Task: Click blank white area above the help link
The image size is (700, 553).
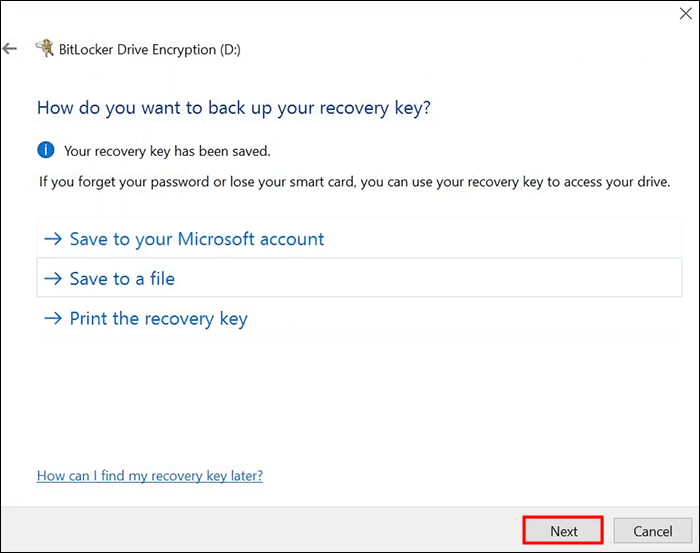Action: 350,400
